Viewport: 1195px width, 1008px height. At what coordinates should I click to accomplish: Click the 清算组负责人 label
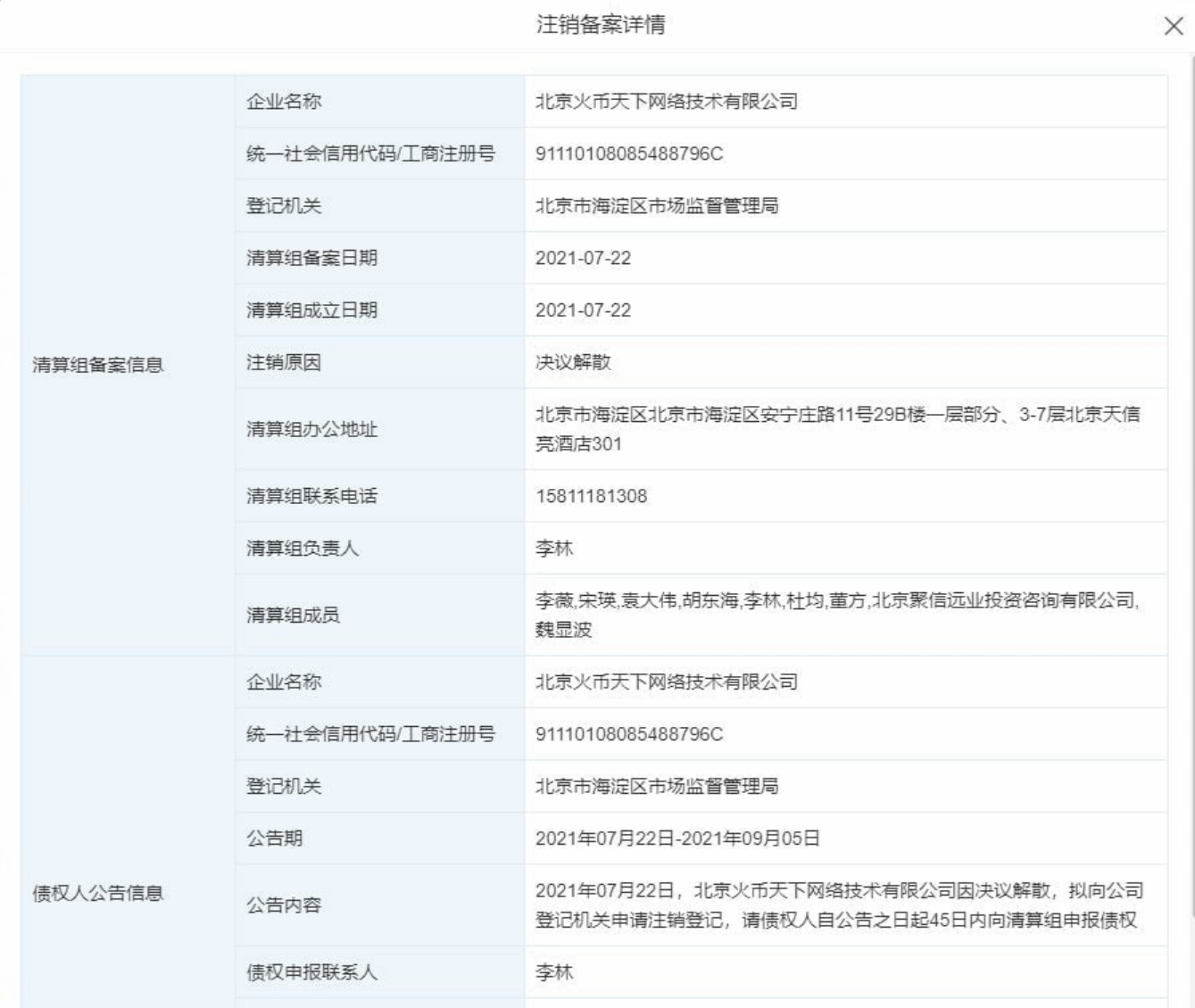(x=303, y=548)
